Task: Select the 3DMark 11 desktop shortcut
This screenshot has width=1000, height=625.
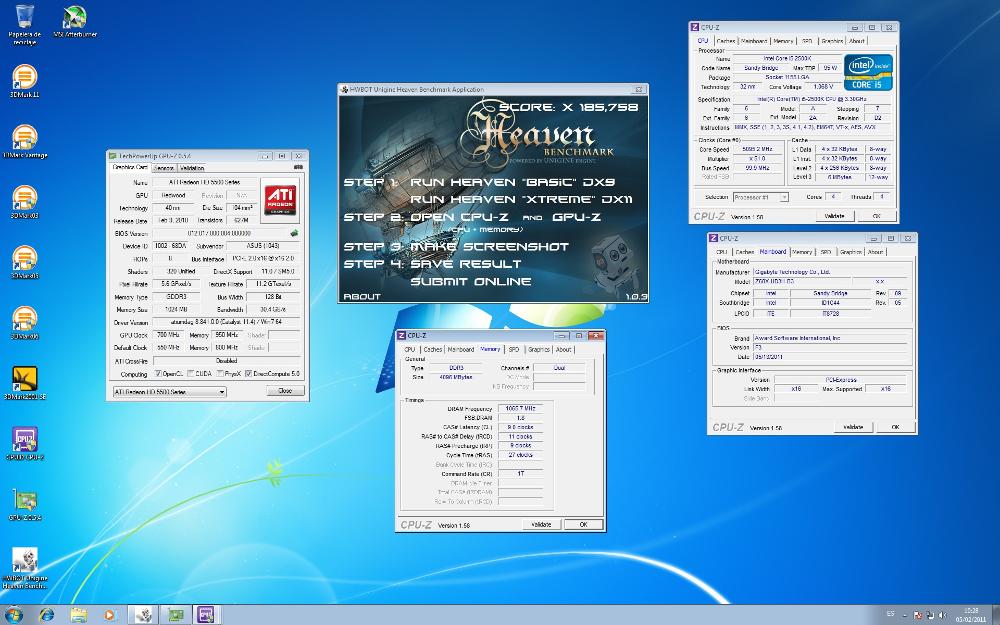Action: [x=24, y=81]
